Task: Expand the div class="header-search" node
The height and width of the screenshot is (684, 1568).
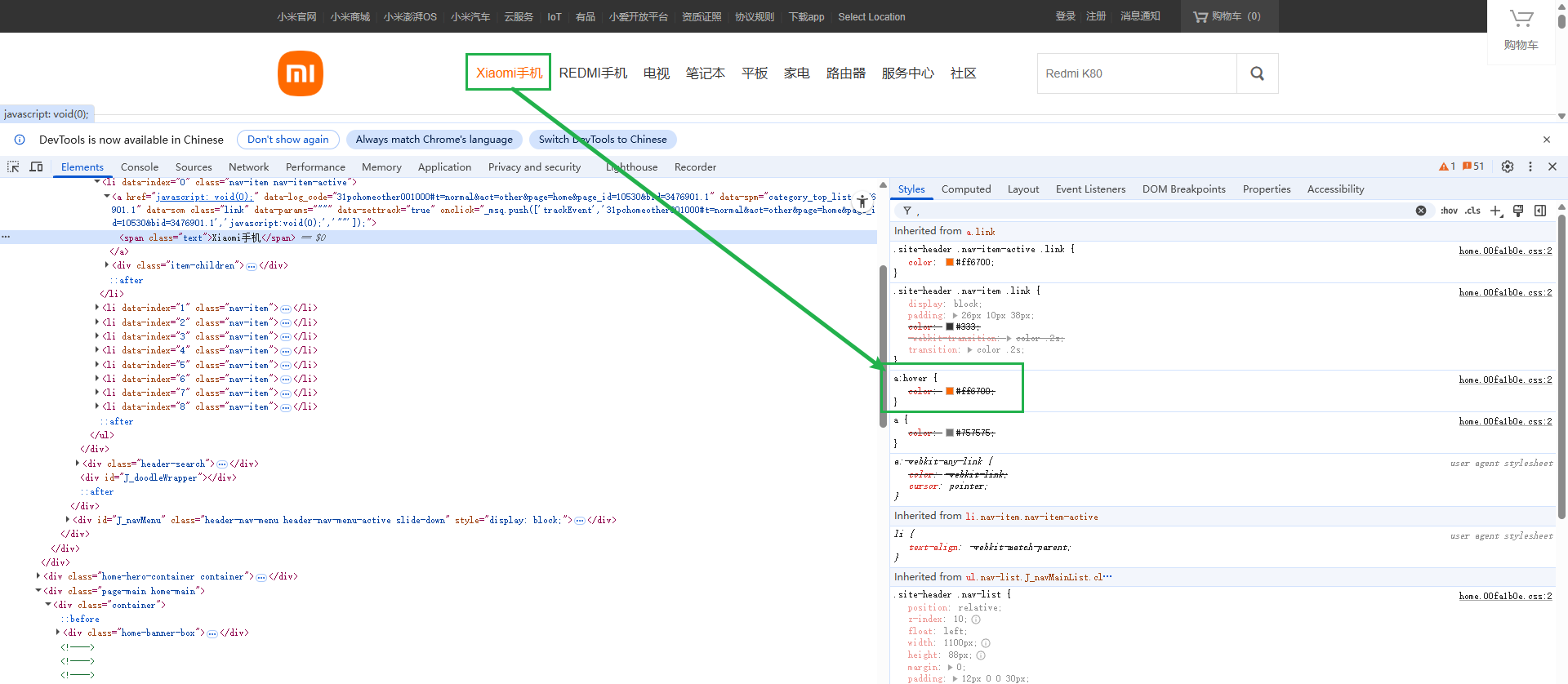Action: (x=78, y=464)
